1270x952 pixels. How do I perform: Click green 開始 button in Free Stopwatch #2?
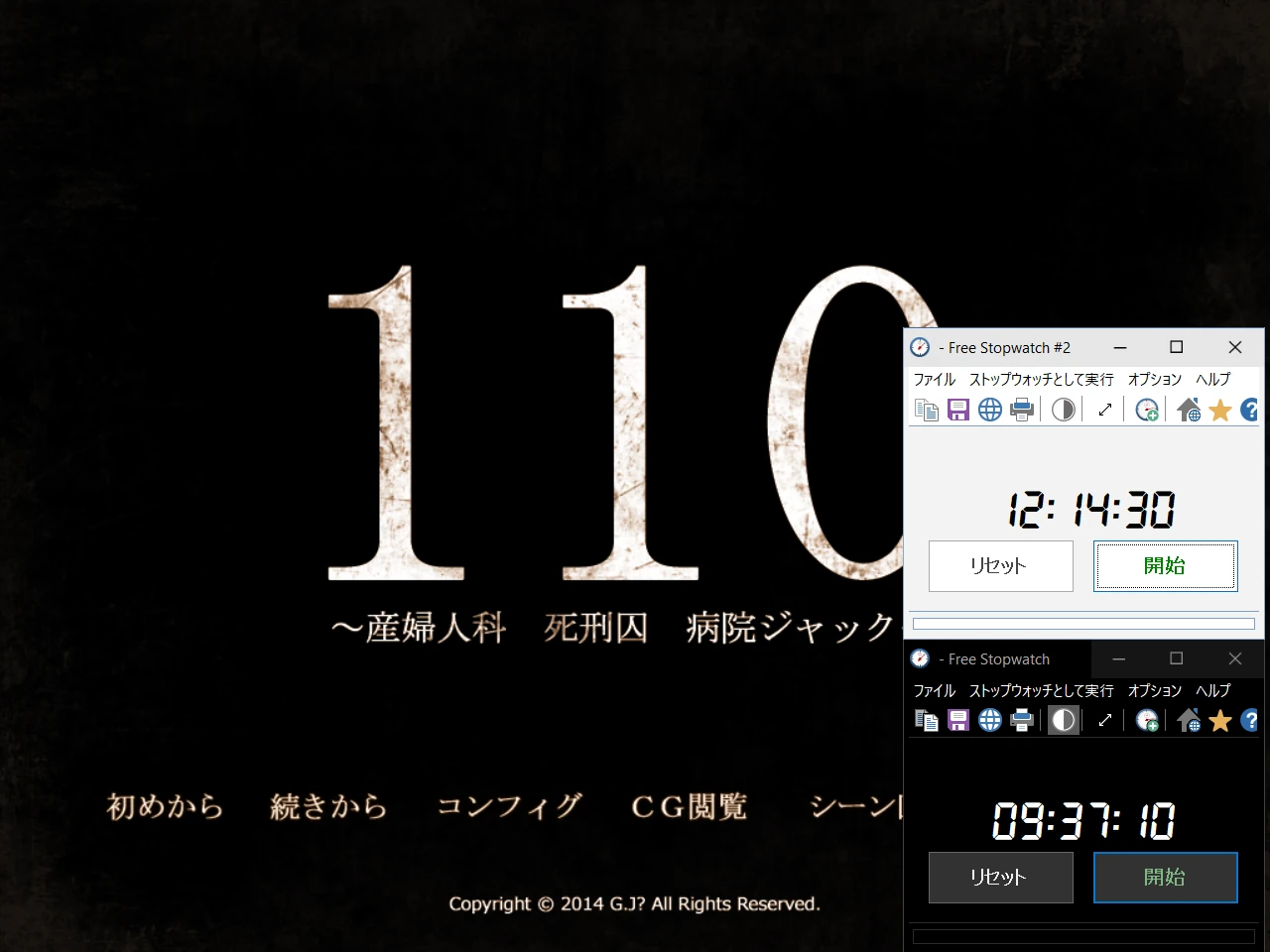coord(1166,566)
